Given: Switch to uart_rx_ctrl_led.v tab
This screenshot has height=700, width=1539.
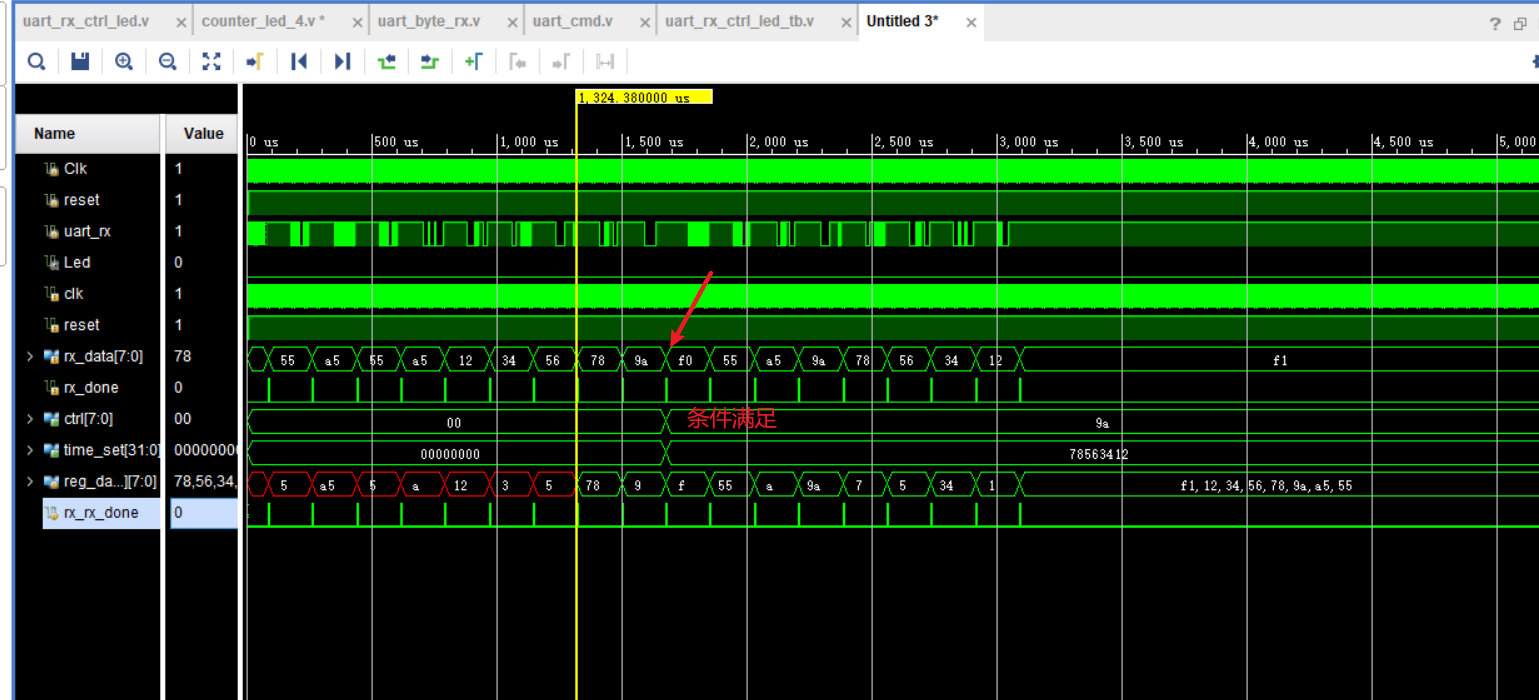Looking at the screenshot, I should [86, 21].
